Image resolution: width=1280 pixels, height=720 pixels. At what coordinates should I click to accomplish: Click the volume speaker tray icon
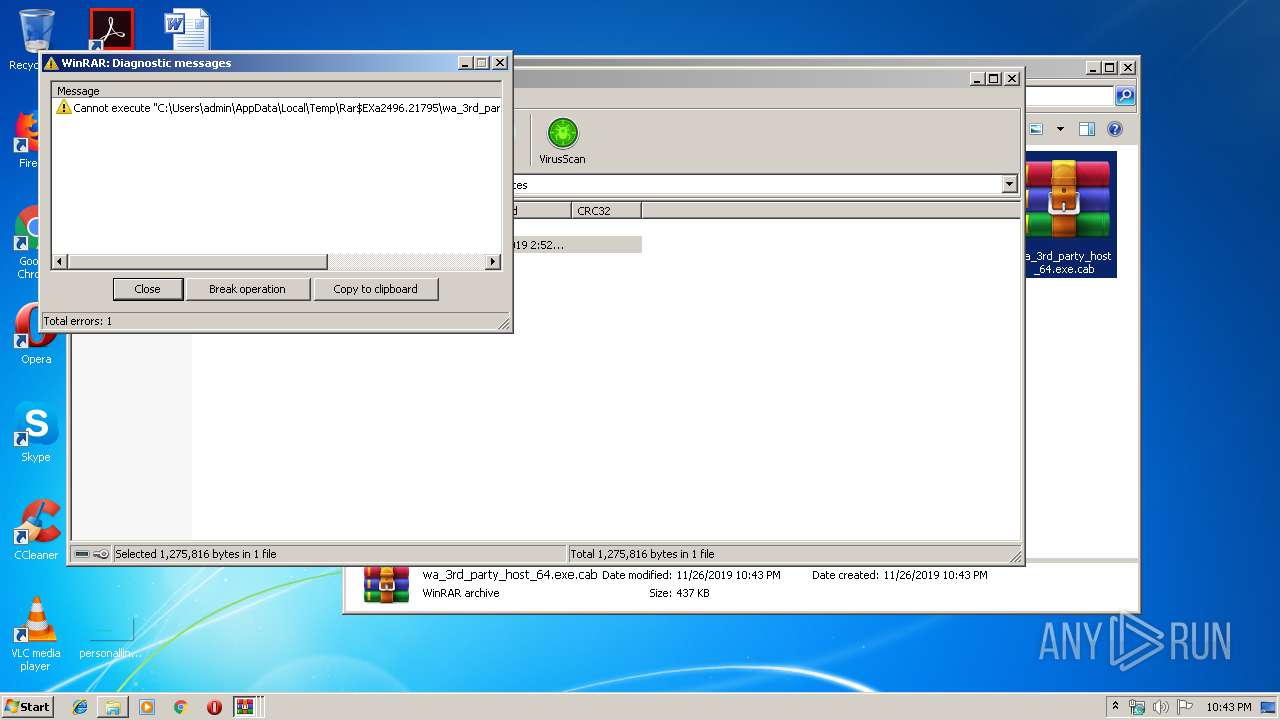click(x=1161, y=707)
